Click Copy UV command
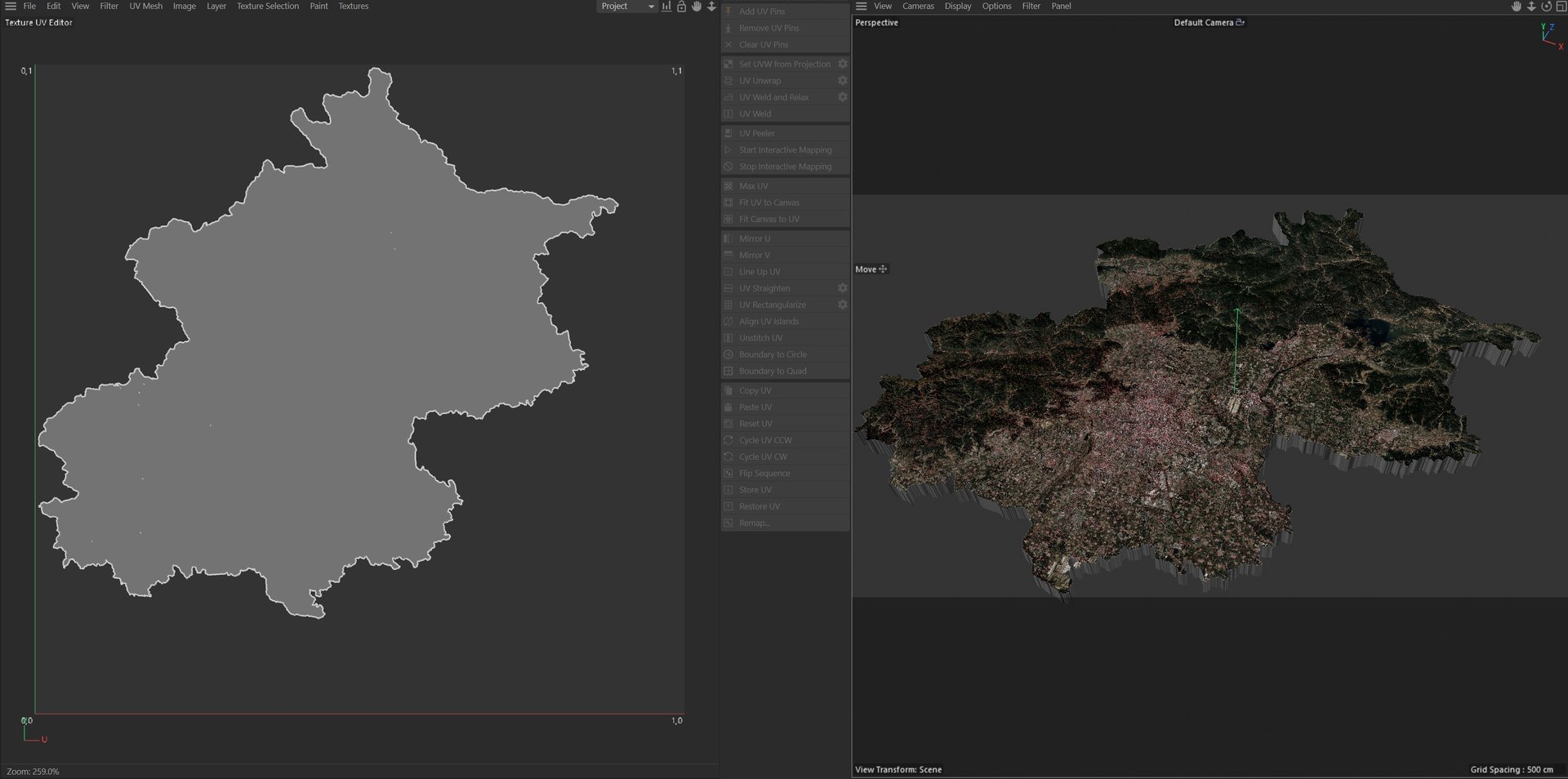The width and height of the screenshot is (1568, 779). (x=785, y=390)
